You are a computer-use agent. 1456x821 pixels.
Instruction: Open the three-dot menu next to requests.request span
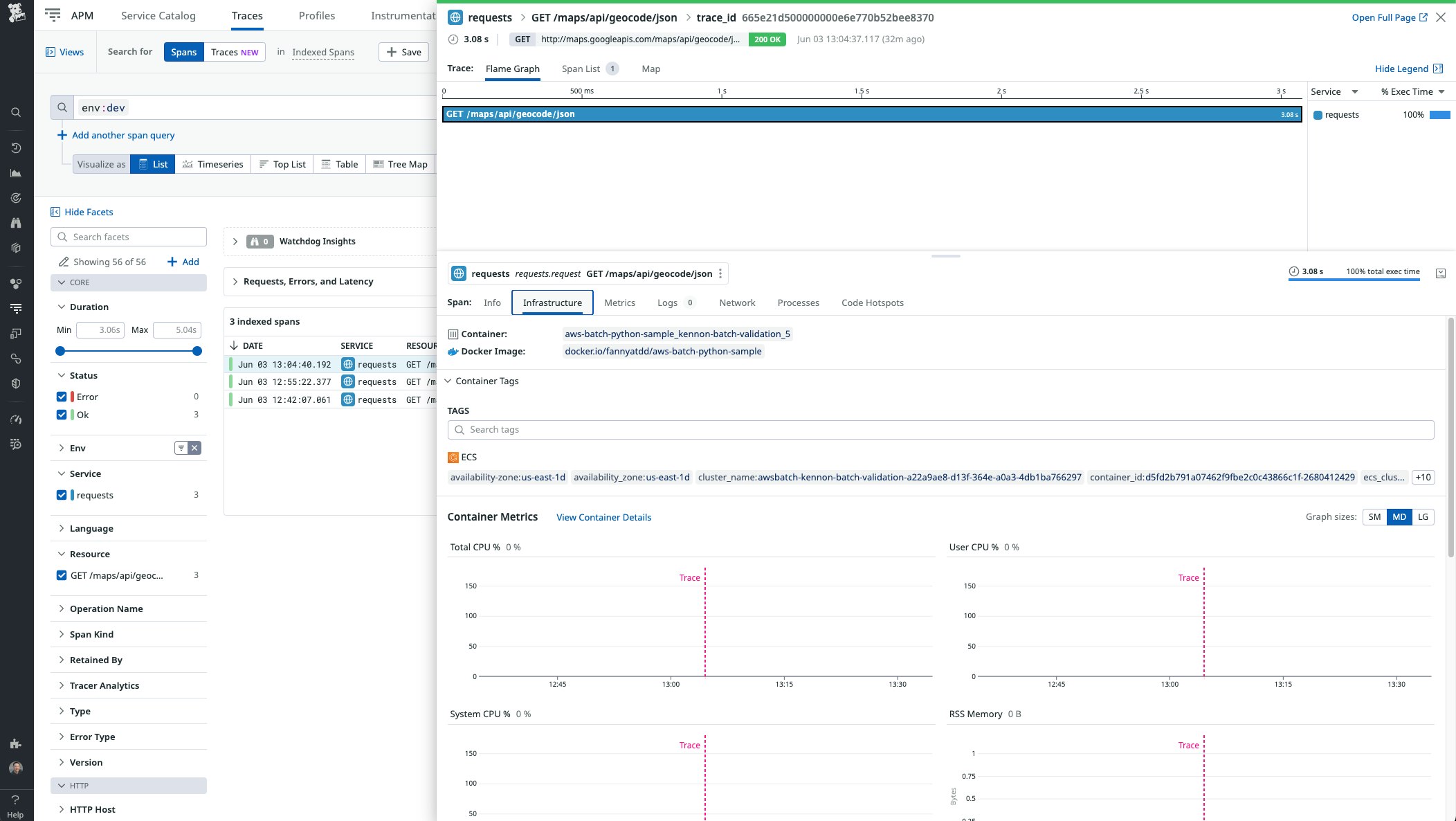[x=720, y=273]
